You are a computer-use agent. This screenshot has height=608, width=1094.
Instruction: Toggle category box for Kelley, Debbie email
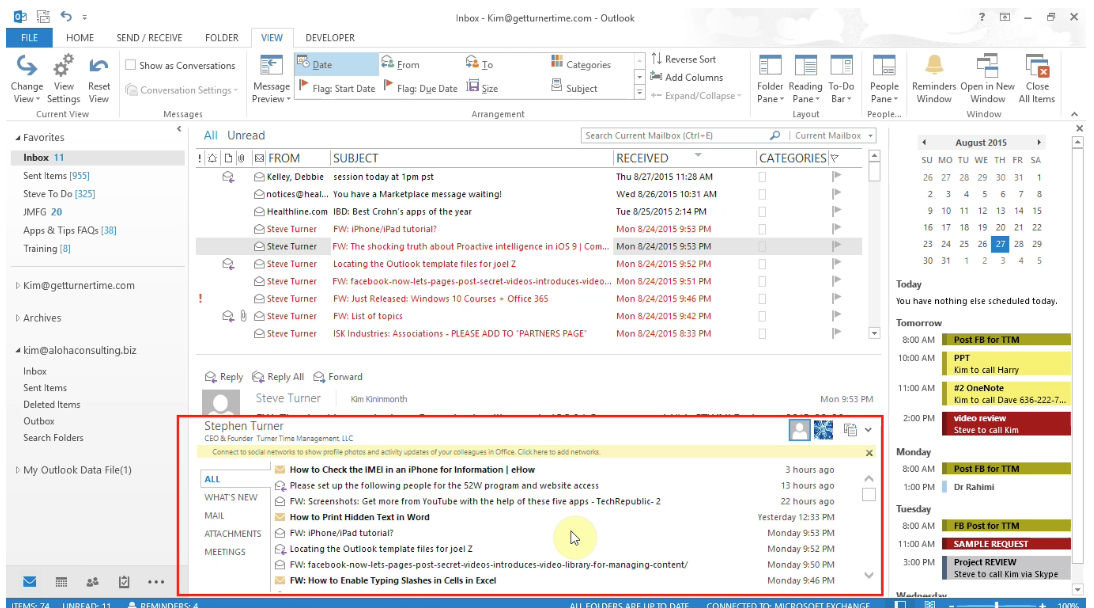coord(762,177)
